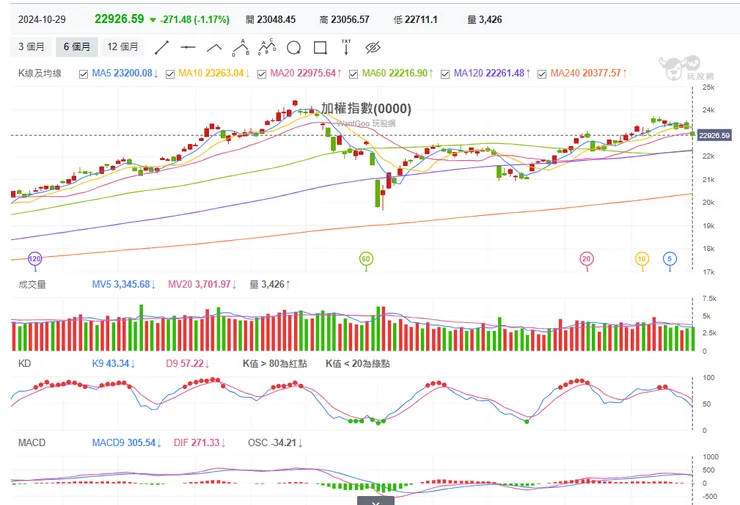740x505 pixels.
Task: Uncheck the MA10 moving average checkbox
Action: click(170, 74)
